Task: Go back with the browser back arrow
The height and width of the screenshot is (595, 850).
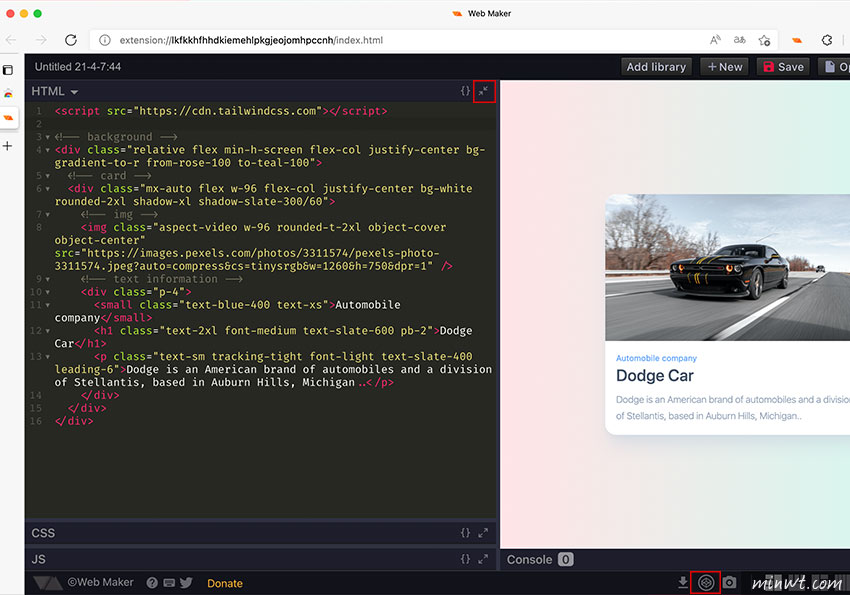Action: pos(11,40)
